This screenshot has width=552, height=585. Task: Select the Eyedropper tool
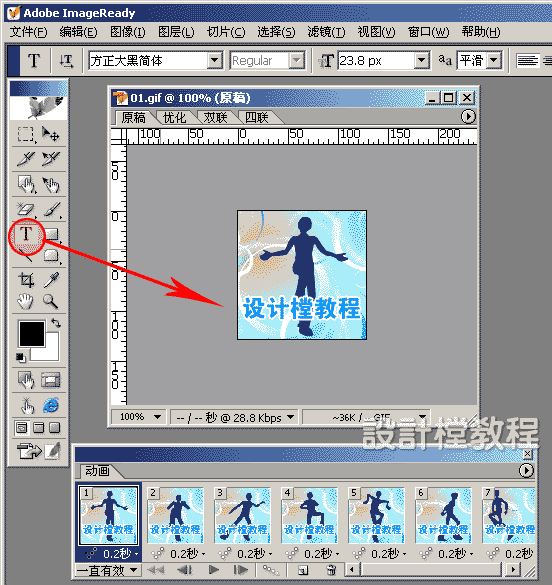coord(51,280)
